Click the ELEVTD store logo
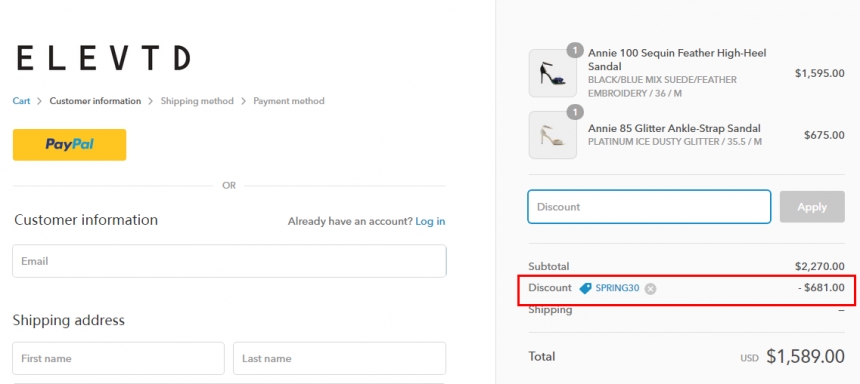This screenshot has width=860, height=384. coord(104,58)
